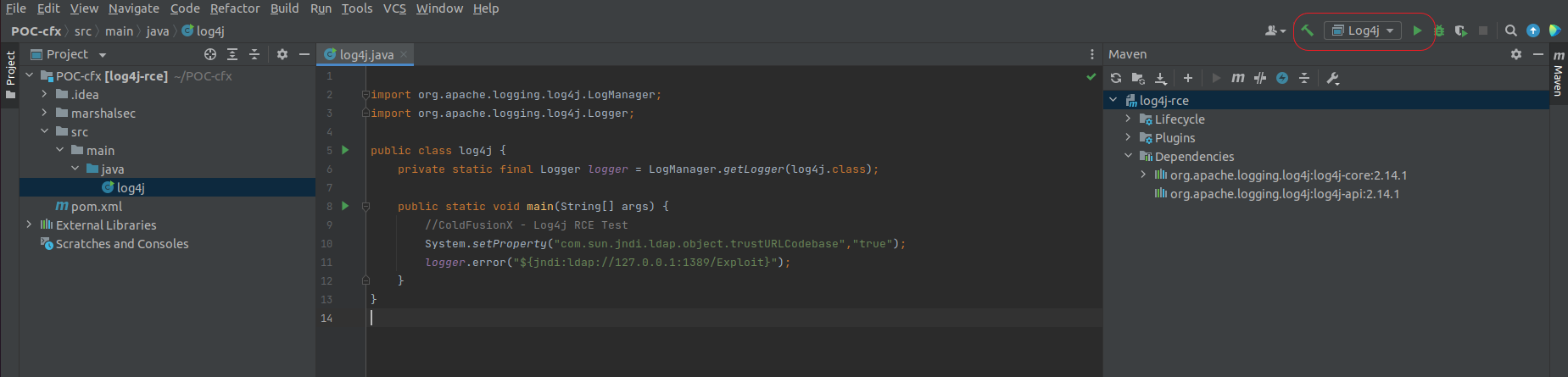This screenshot has height=377, width=1568.
Task: Open the Build menu
Action: (x=284, y=8)
